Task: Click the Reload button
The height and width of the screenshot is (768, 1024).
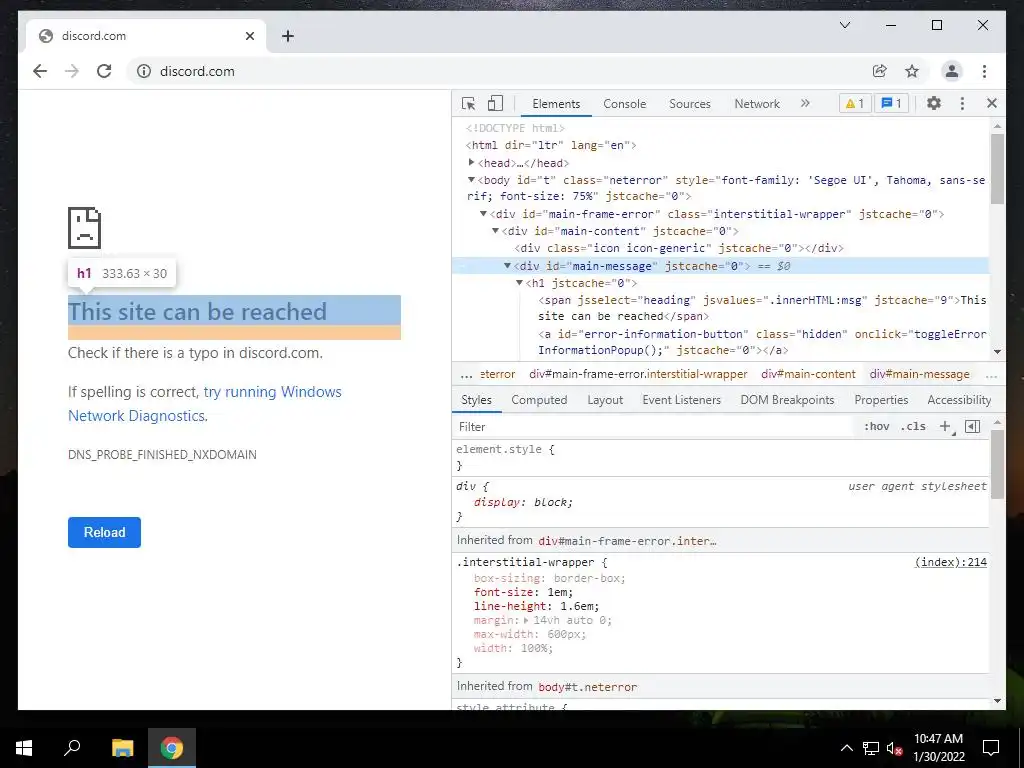Action: (104, 532)
